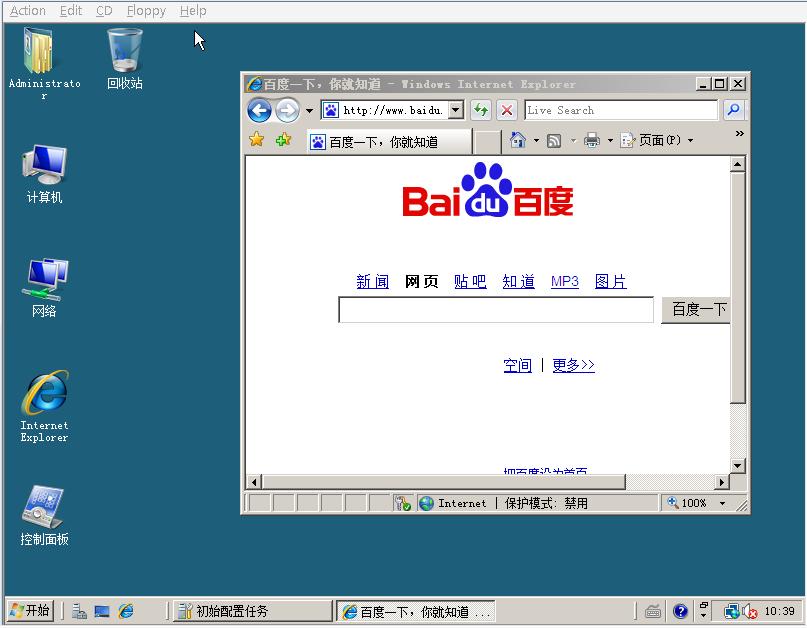Click the Refresh page icon
The image size is (807, 628).
tap(481, 110)
